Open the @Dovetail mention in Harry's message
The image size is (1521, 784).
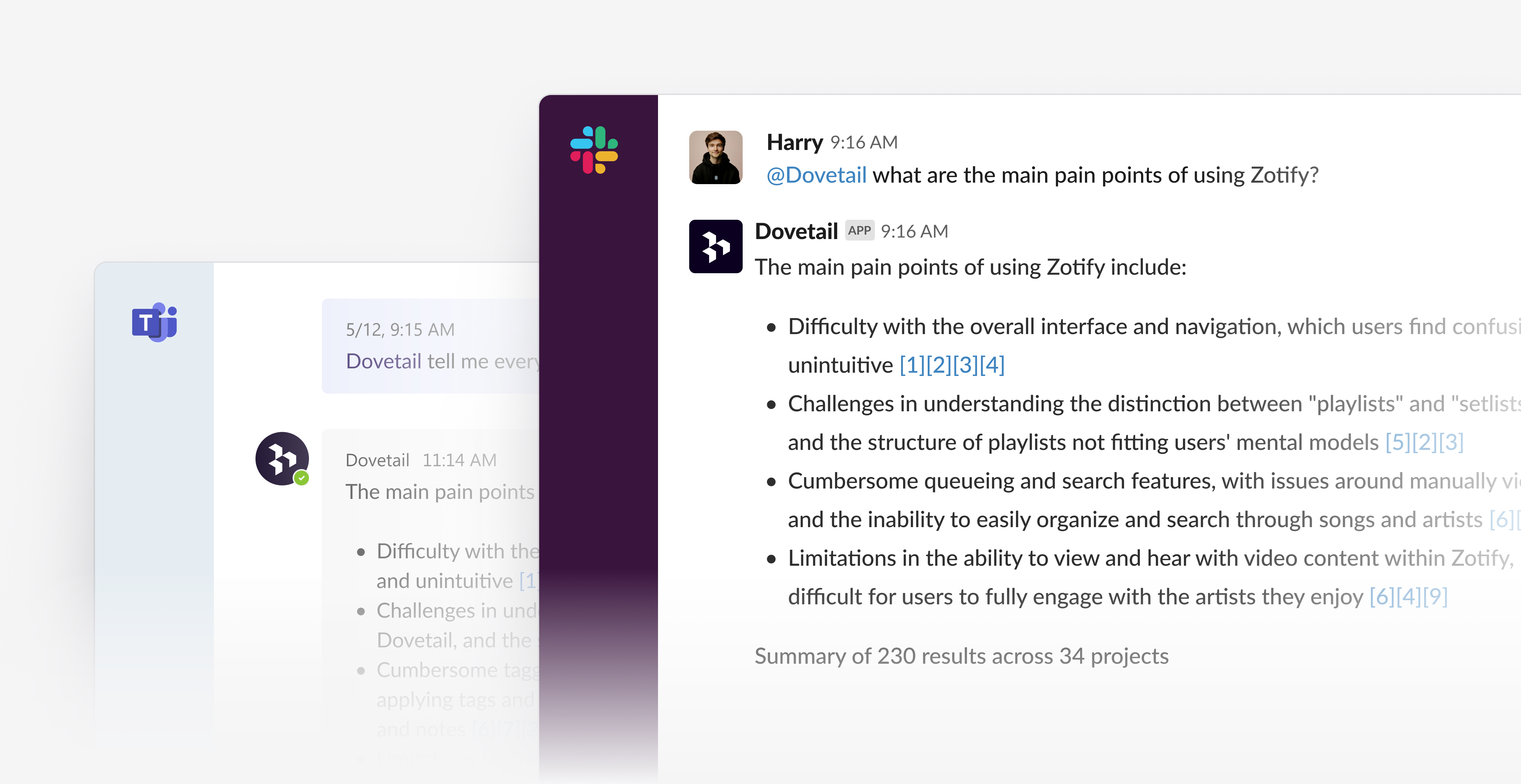816,175
